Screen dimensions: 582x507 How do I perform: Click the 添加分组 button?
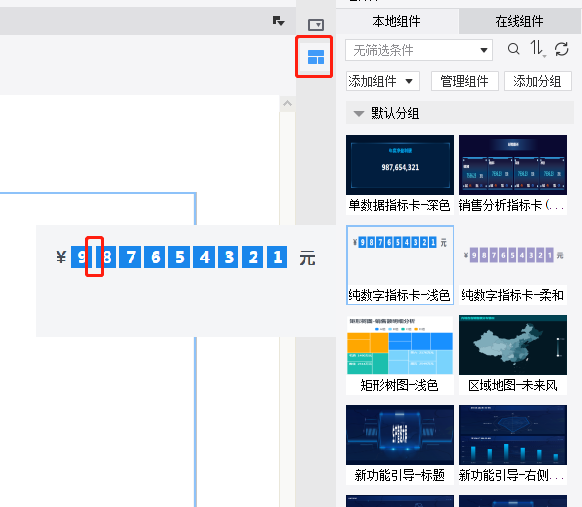(537, 81)
